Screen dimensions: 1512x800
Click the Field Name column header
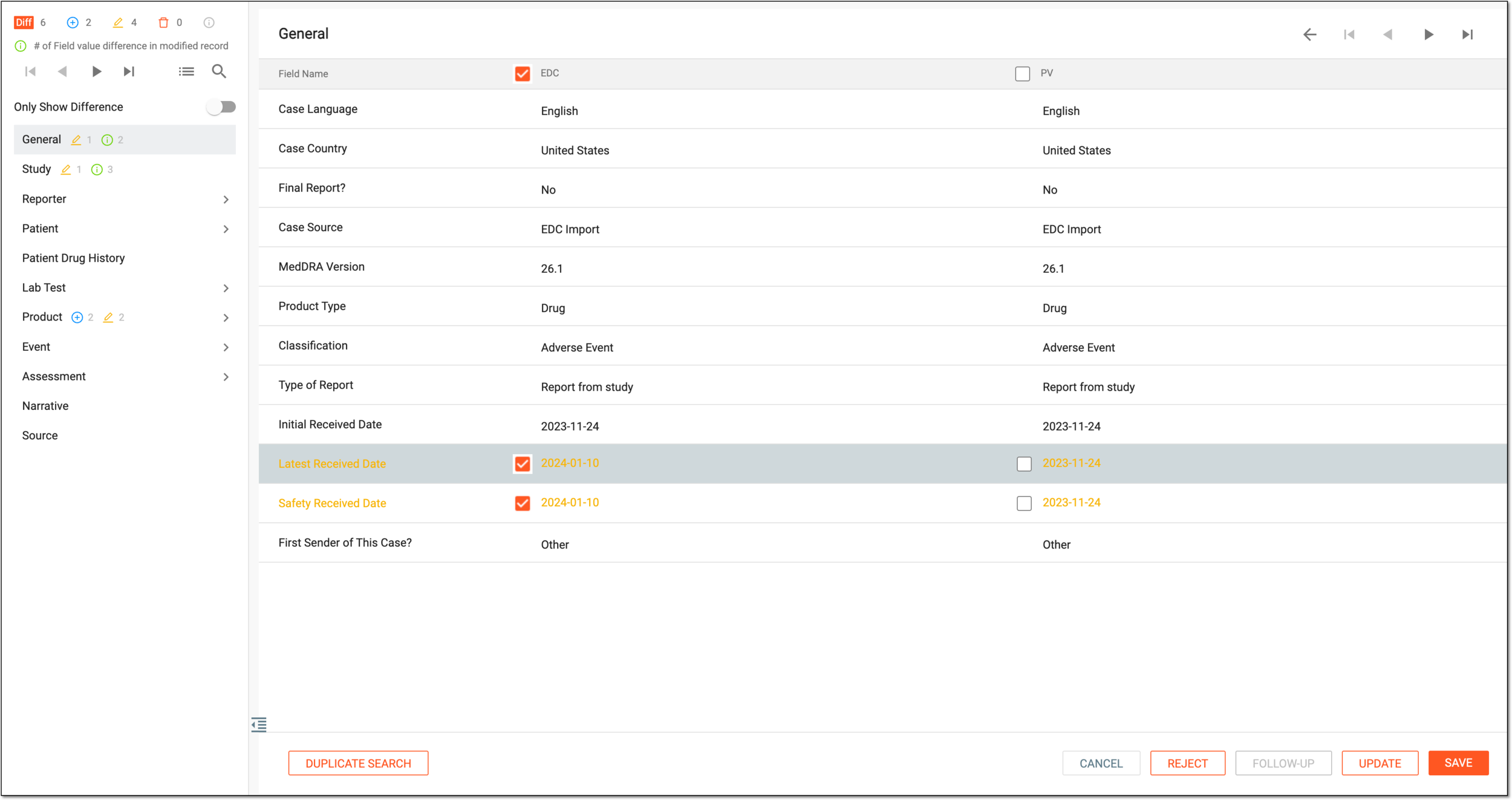pos(303,74)
